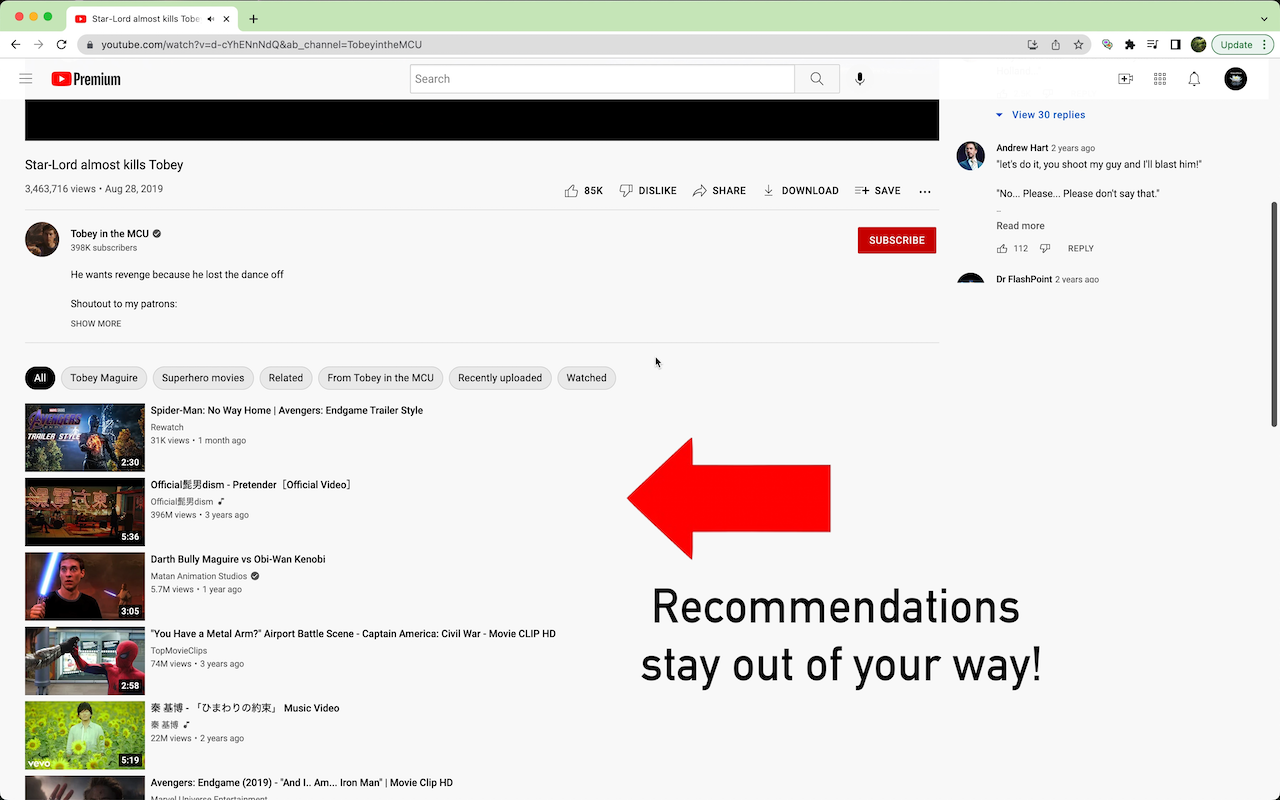Open Chrome extensions puzzle icon

point(1130,44)
